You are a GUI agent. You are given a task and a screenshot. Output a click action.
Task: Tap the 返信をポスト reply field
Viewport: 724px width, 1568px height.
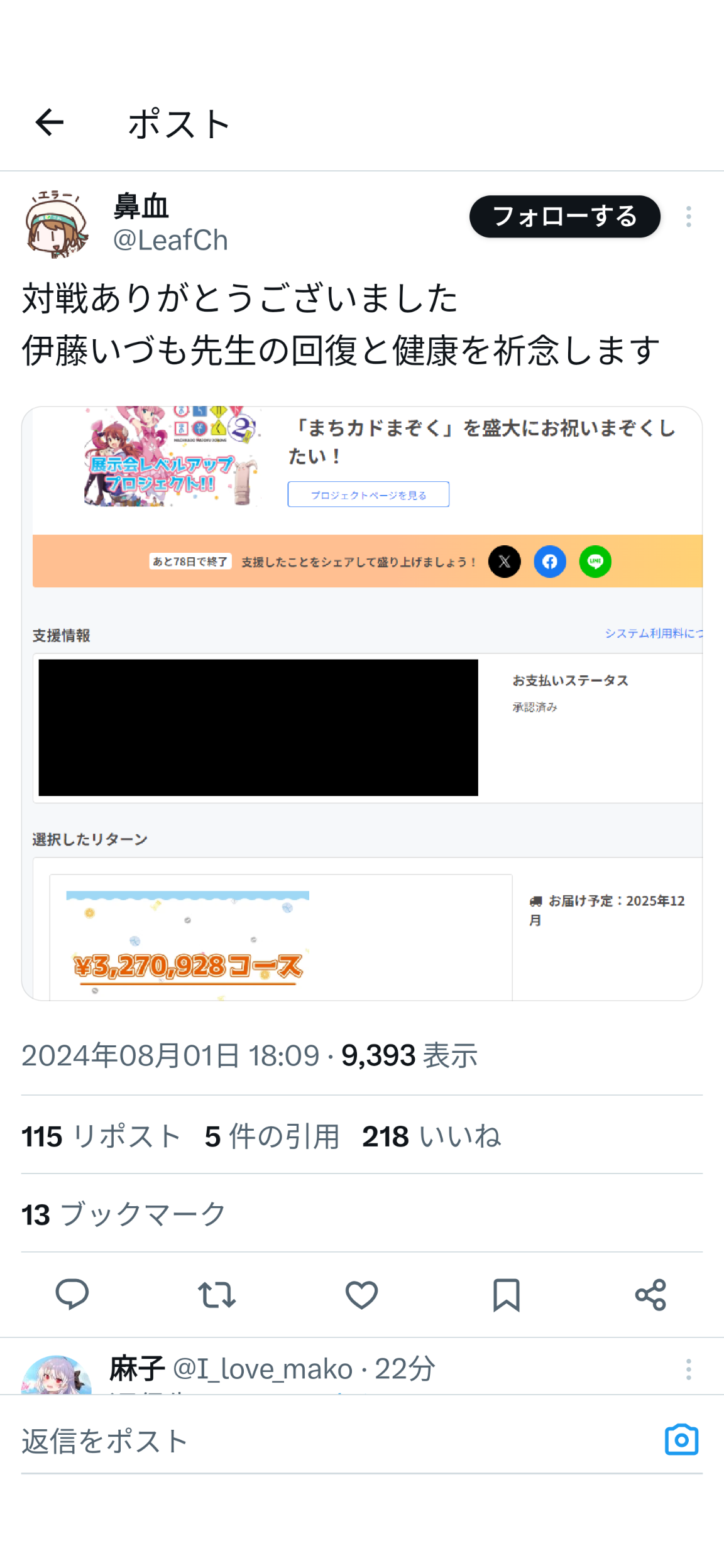coord(339,1440)
